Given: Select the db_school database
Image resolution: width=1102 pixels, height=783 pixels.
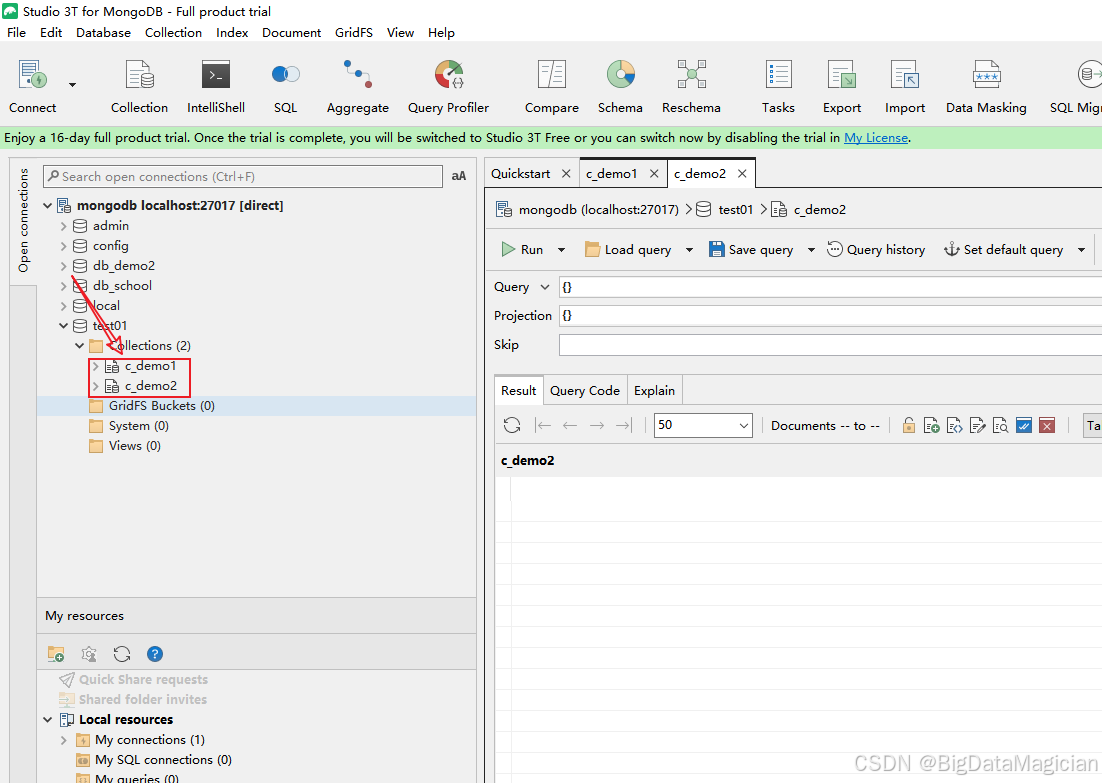Looking at the screenshot, I should [x=122, y=286].
